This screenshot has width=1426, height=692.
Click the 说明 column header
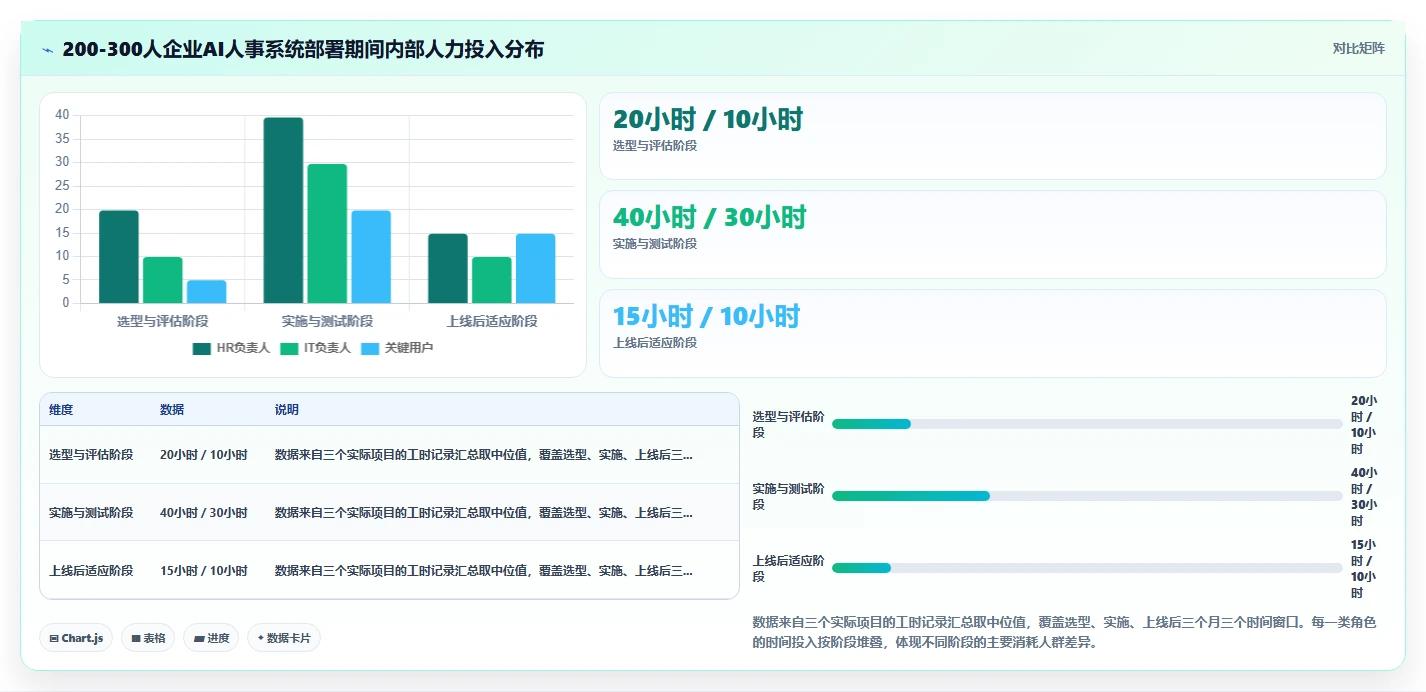(287, 410)
